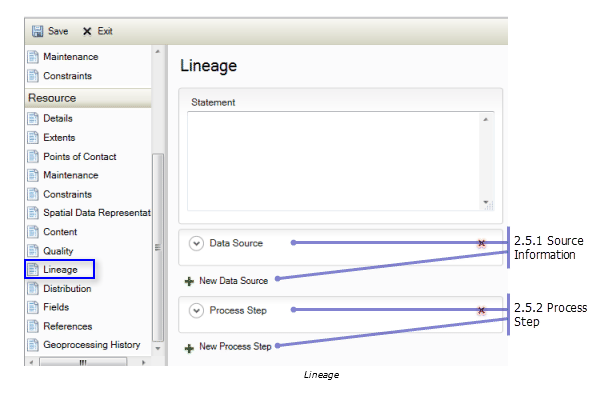
Task: Click sidebar scrollbar down arrow
Action: point(158,348)
